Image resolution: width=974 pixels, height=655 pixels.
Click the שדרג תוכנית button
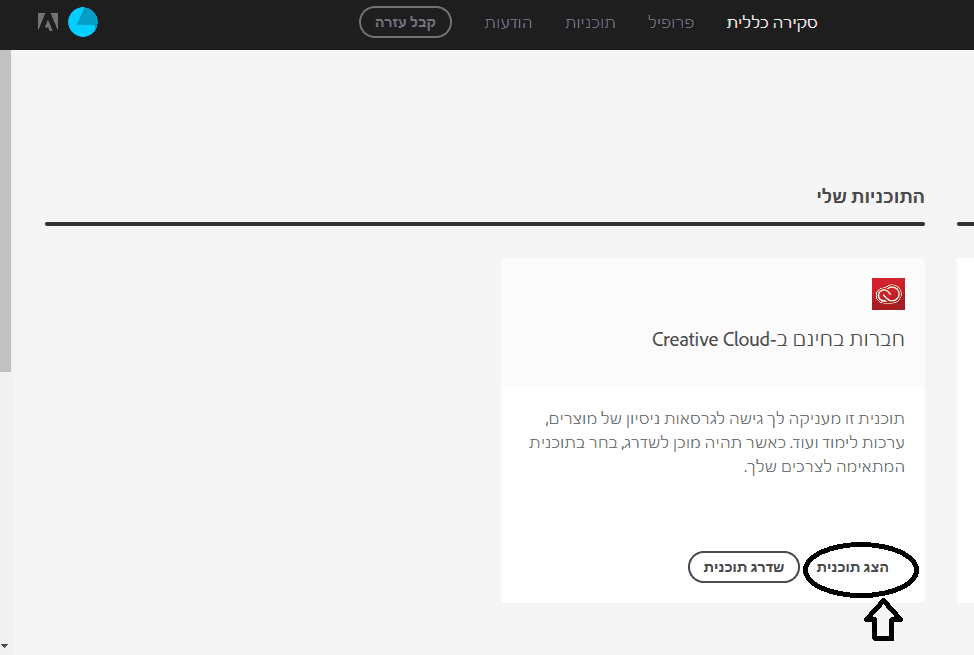744,567
